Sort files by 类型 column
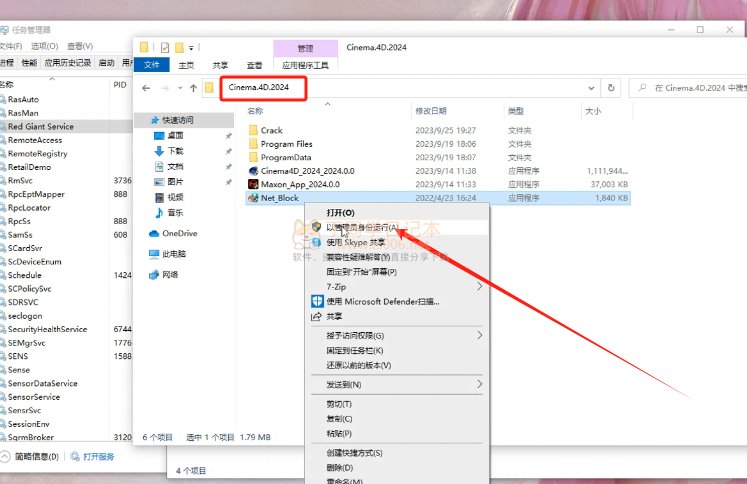The image size is (747, 484). (515, 111)
